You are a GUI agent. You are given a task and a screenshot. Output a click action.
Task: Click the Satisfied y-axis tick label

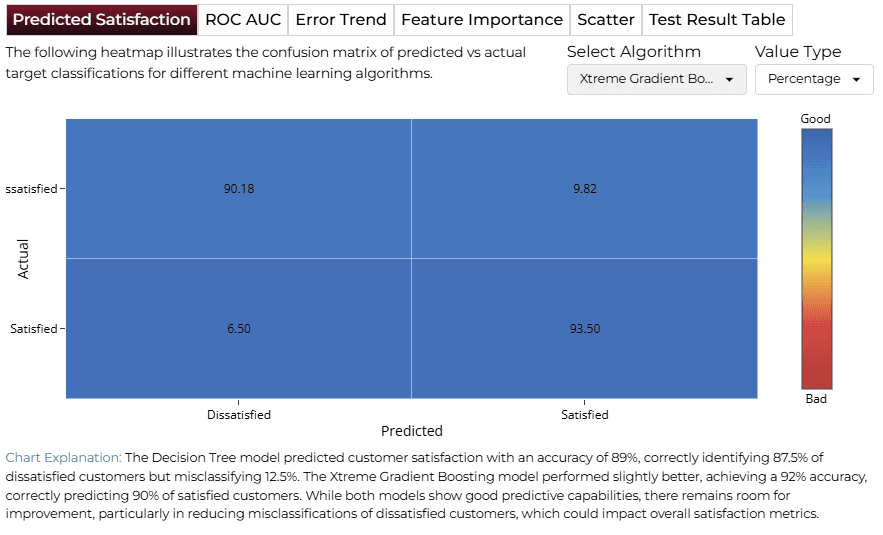point(34,329)
